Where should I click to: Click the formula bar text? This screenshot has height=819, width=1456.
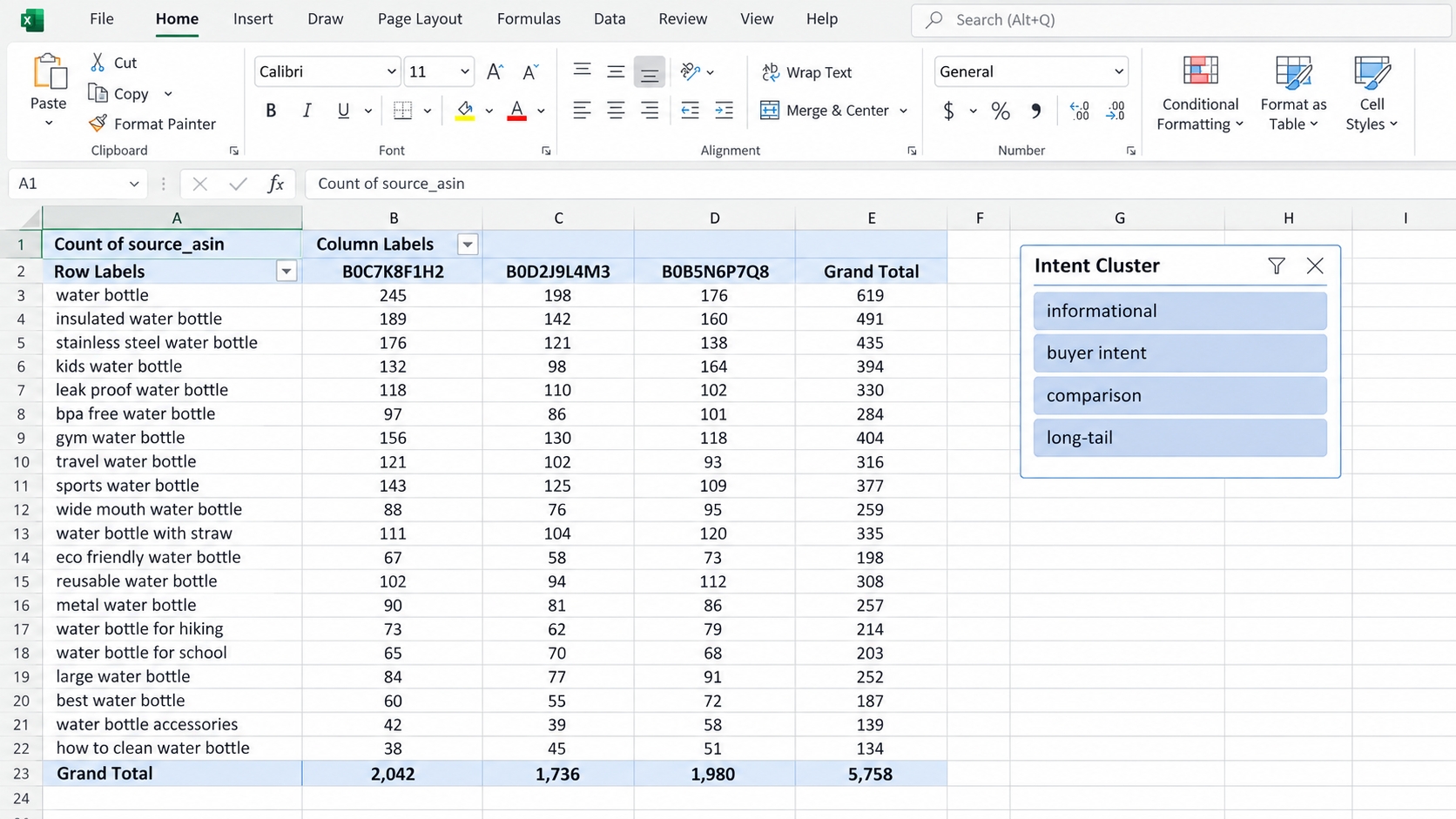391,184
